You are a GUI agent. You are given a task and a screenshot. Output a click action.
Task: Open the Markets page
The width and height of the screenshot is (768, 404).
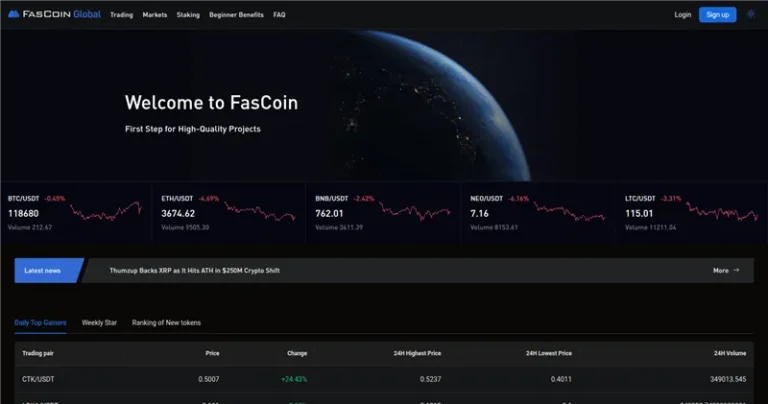click(155, 15)
